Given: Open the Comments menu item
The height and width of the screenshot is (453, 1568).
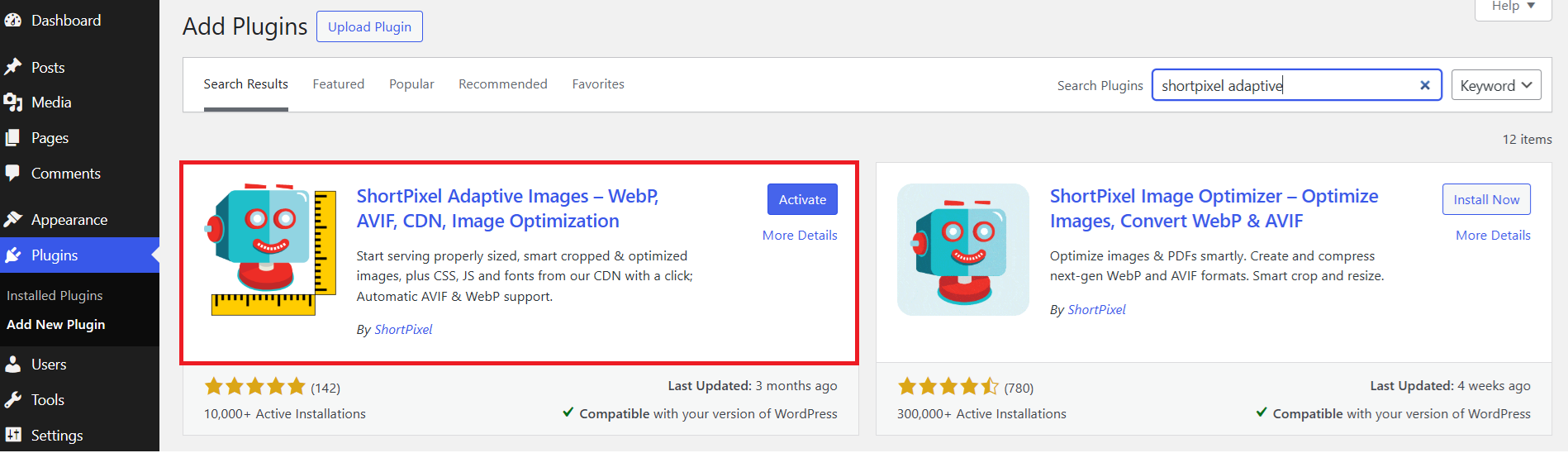Looking at the screenshot, I should pyautogui.click(x=79, y=174).
